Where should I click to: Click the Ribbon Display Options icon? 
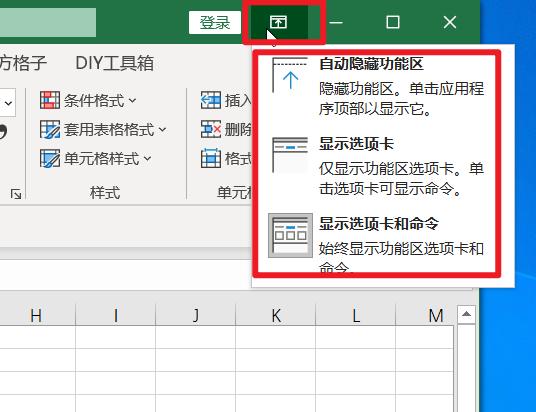[x=279, y=22]
